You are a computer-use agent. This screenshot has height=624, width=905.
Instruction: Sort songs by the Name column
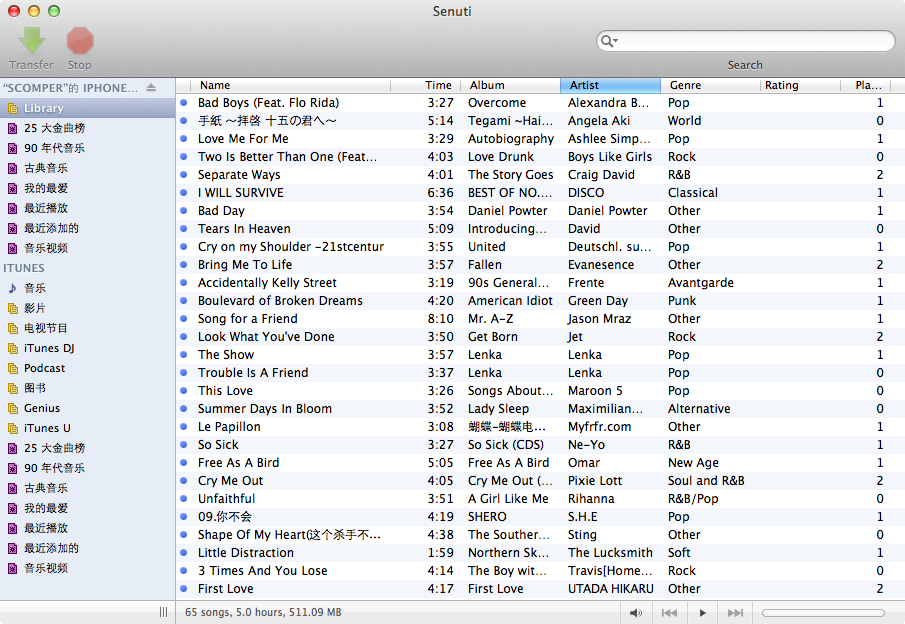click(290, 85)
